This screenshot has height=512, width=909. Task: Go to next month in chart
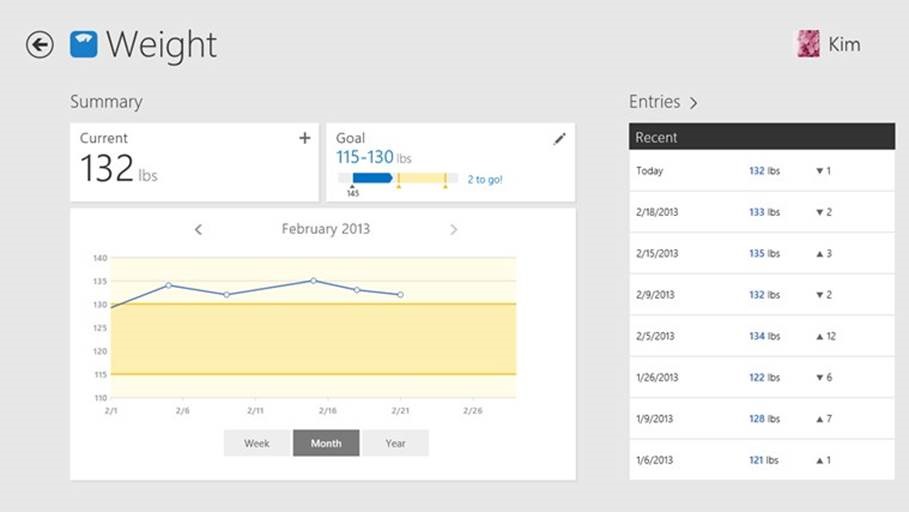point(453,230)
